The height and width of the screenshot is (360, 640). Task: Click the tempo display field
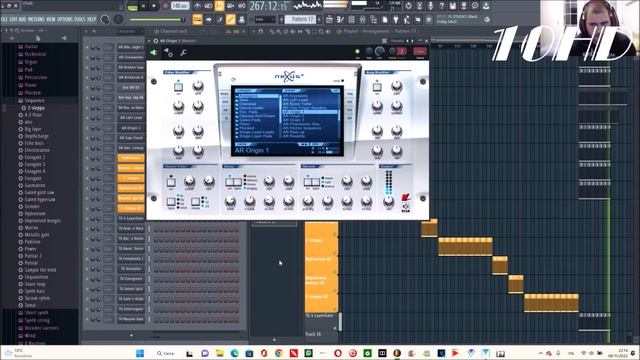pos(180,6)
